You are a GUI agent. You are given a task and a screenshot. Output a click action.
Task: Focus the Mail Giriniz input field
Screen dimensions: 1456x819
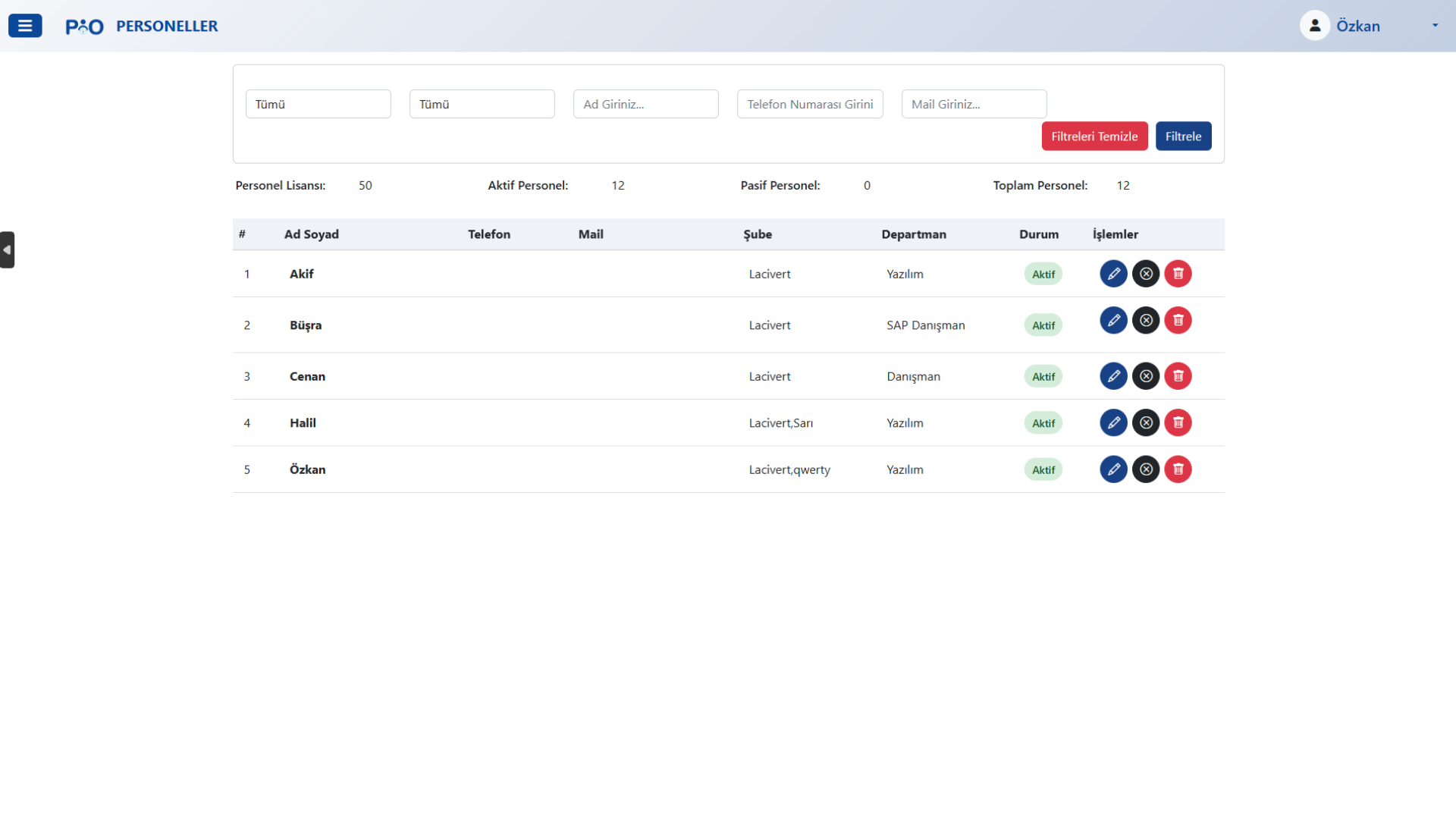tap(974, 104)
